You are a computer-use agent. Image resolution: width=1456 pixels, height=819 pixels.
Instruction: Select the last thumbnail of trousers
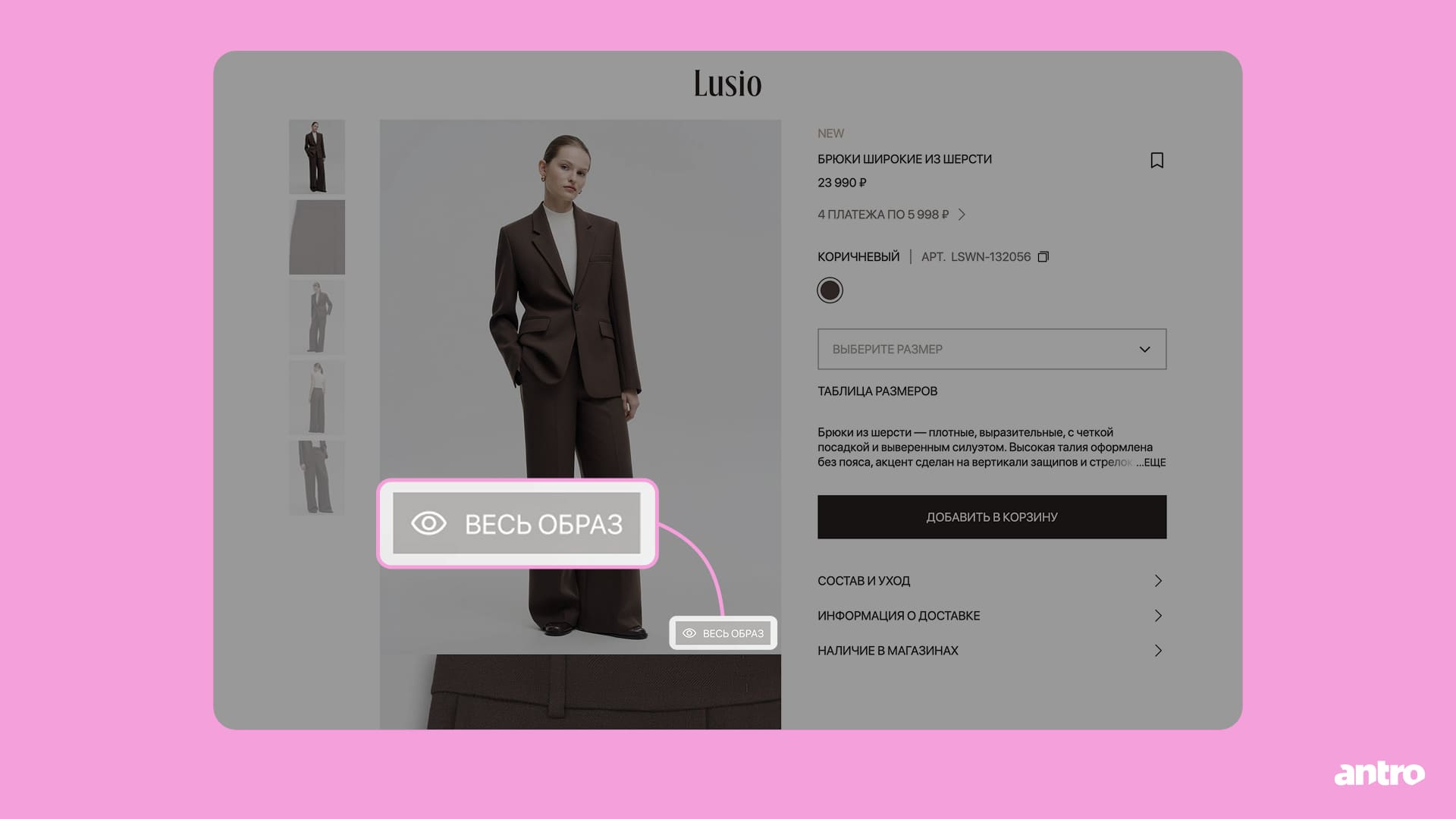click(x=317, y=479)
